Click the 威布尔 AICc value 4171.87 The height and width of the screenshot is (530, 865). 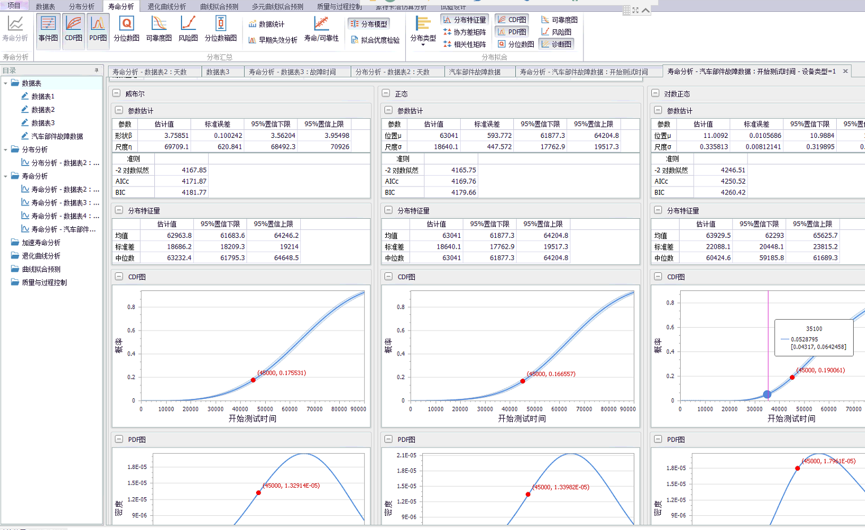click(x=194, y=181)
